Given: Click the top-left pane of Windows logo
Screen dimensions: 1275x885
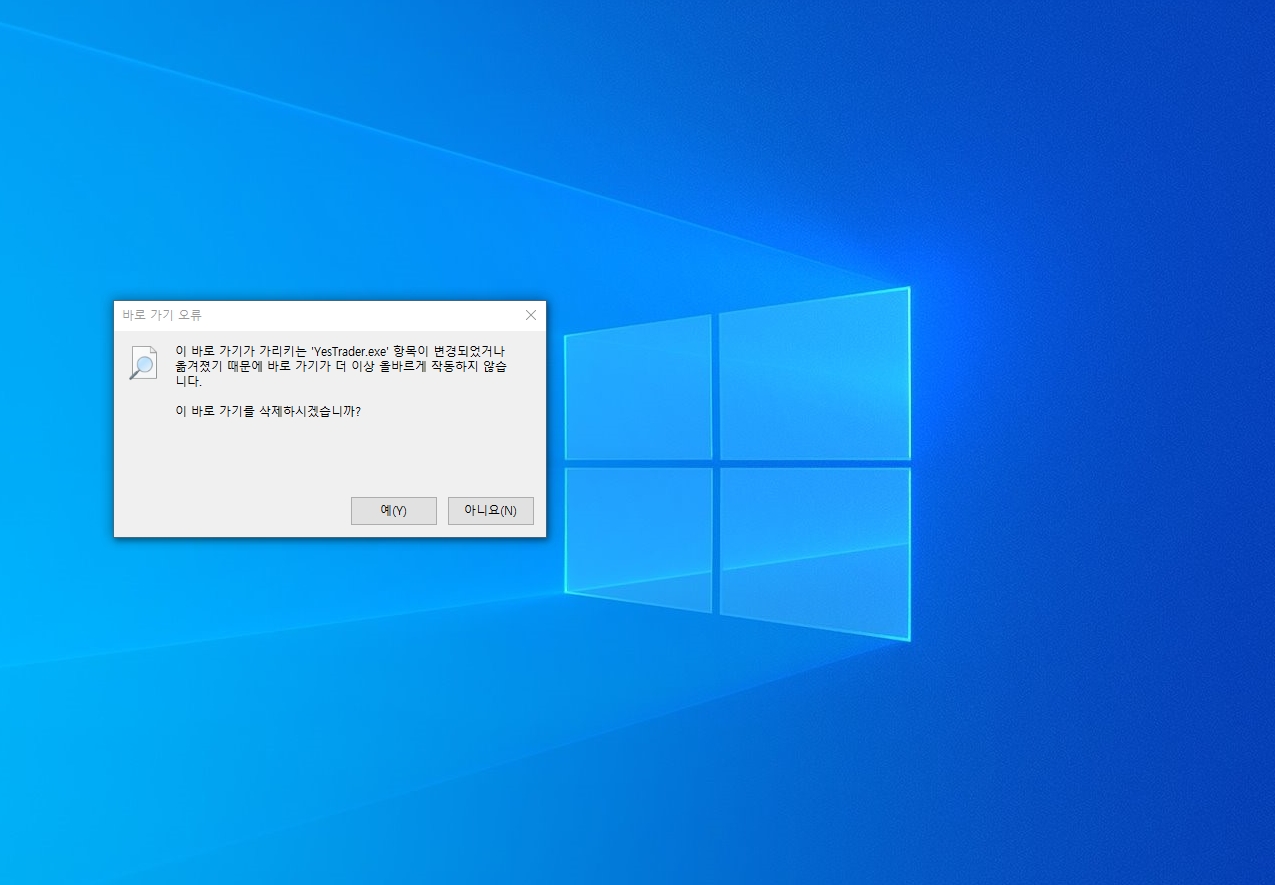Looking at the screenshot, I should pyautogui.click(x=638, y=390).
